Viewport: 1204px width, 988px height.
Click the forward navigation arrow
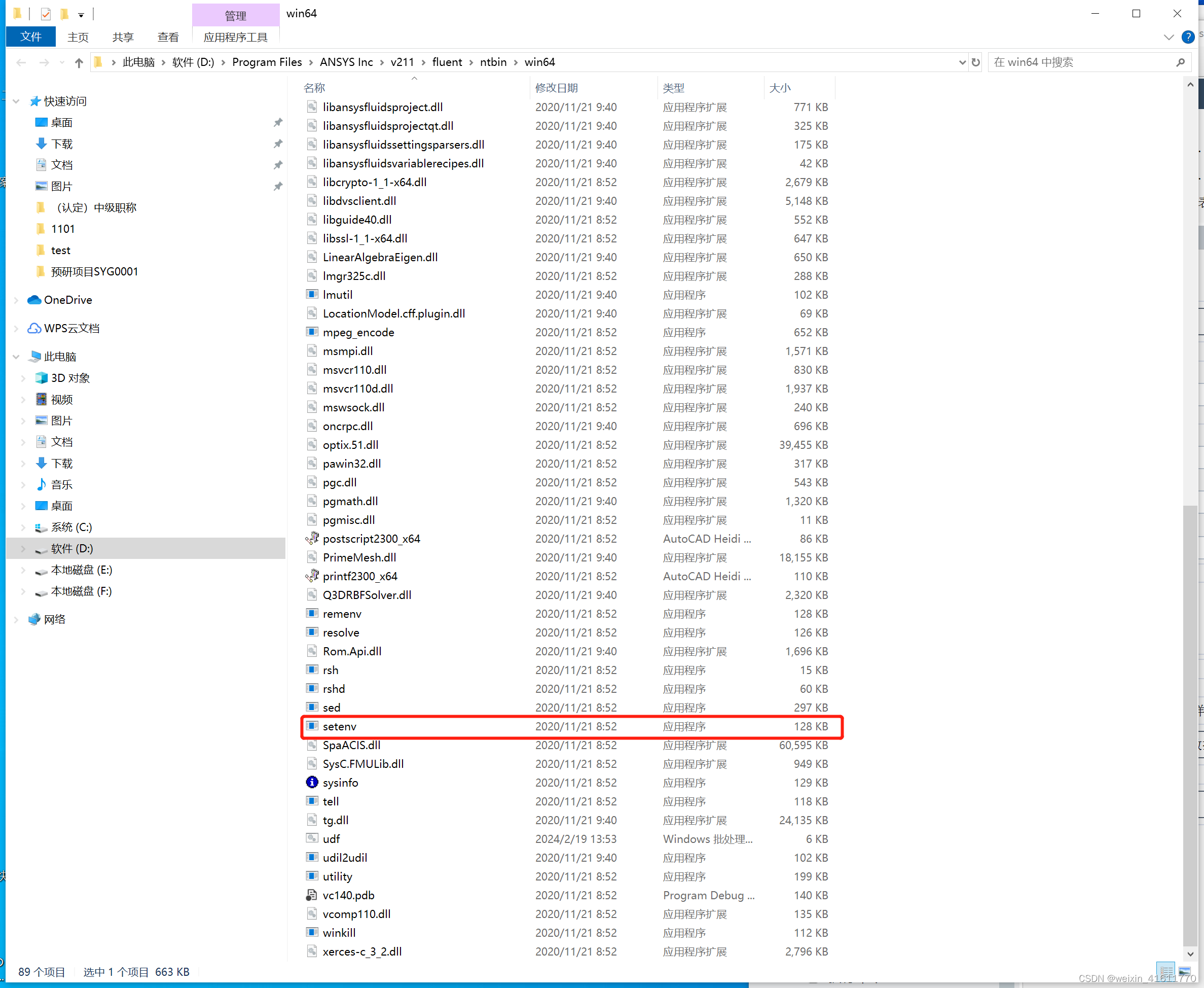(44, 62)
